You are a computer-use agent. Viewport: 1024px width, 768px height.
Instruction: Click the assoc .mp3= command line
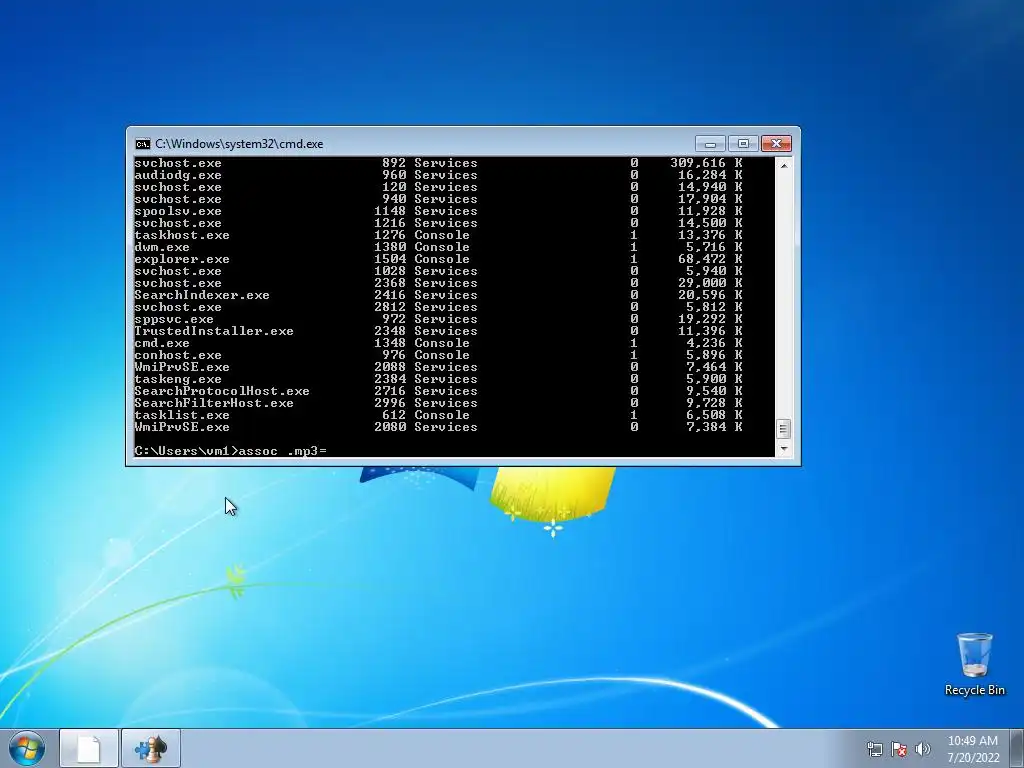(231, 451)
